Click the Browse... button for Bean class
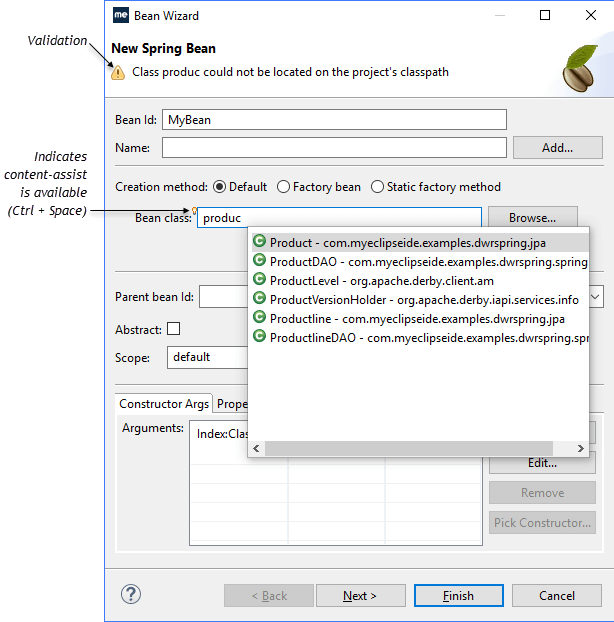 pyautogui.click(x=532, y=217)
